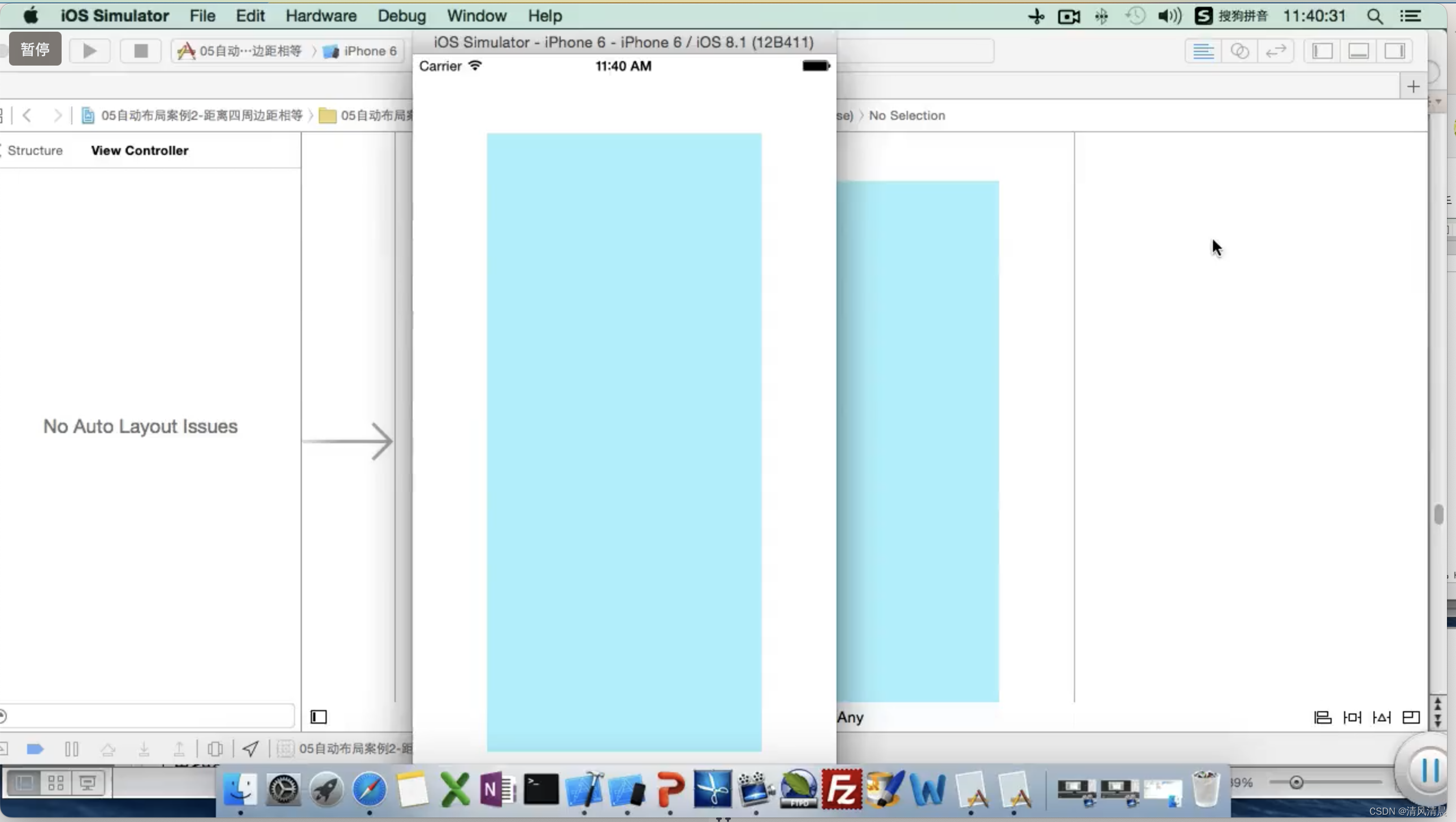Click the Step Into debug icon
The width and height of the screenshot is (1456, 822).
(144, 749)
